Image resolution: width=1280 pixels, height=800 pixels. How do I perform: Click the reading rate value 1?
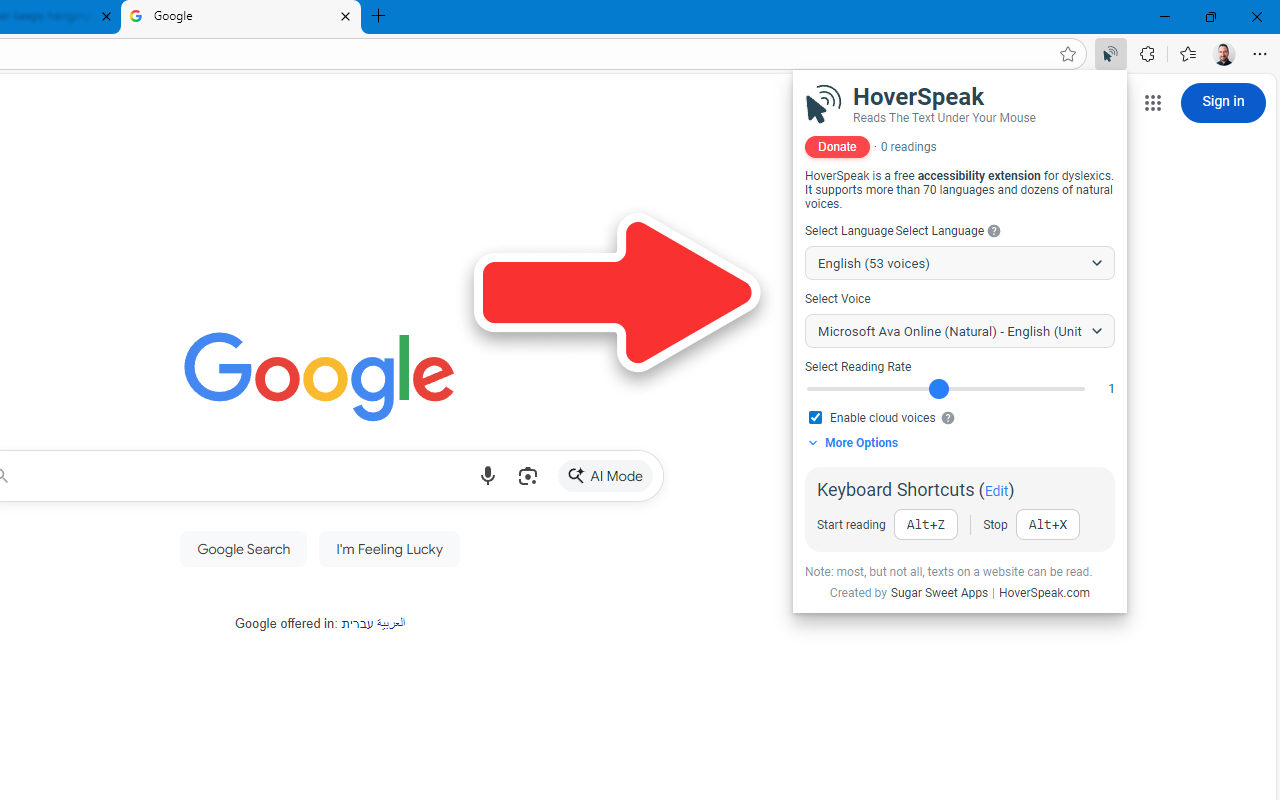tap(1111, 389)
